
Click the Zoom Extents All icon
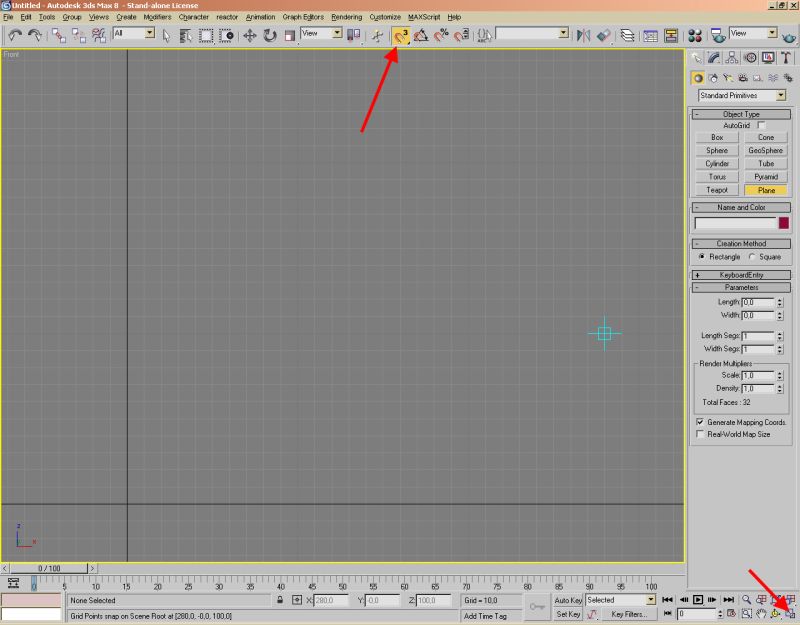tap(789, 598)
